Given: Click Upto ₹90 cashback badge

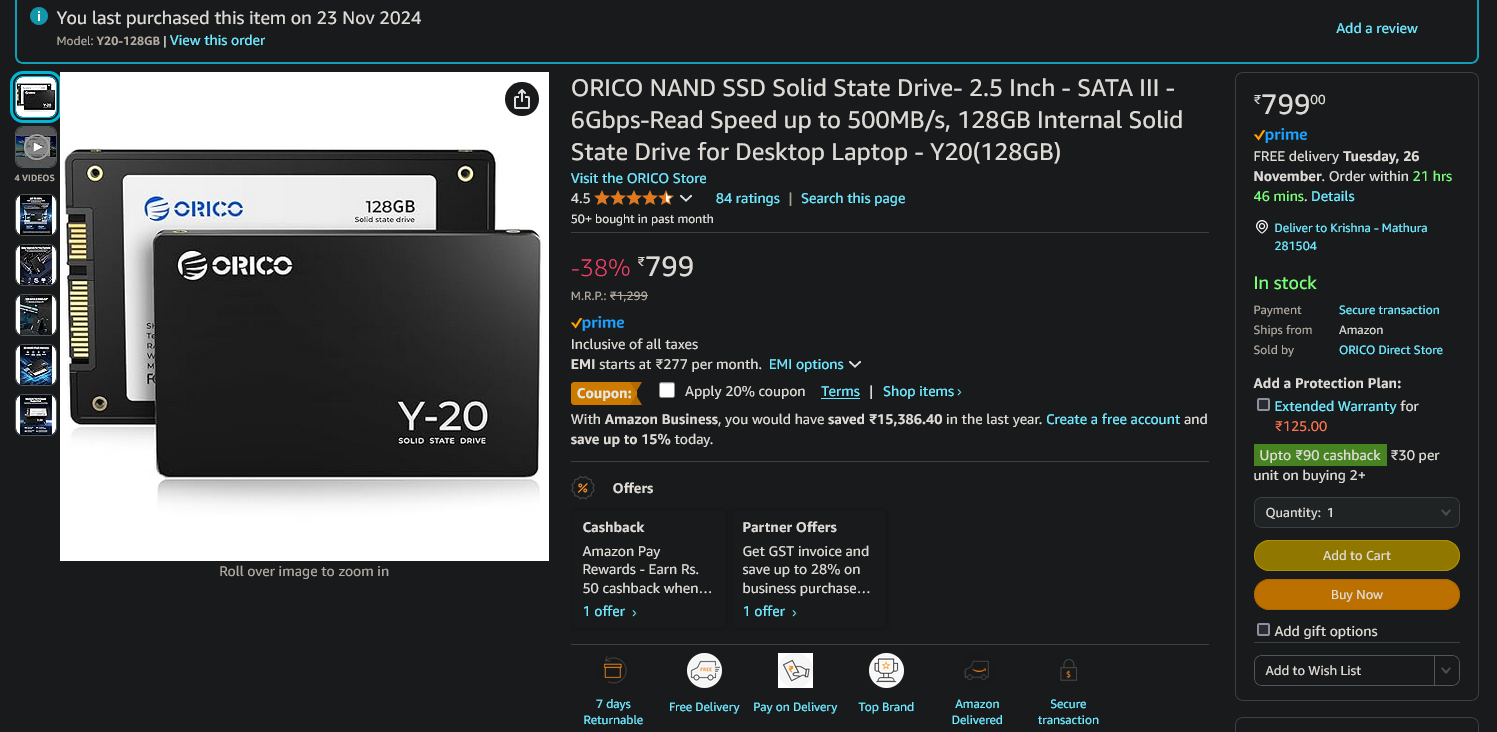Looking at the screenshot, I should click(1320, 455).
